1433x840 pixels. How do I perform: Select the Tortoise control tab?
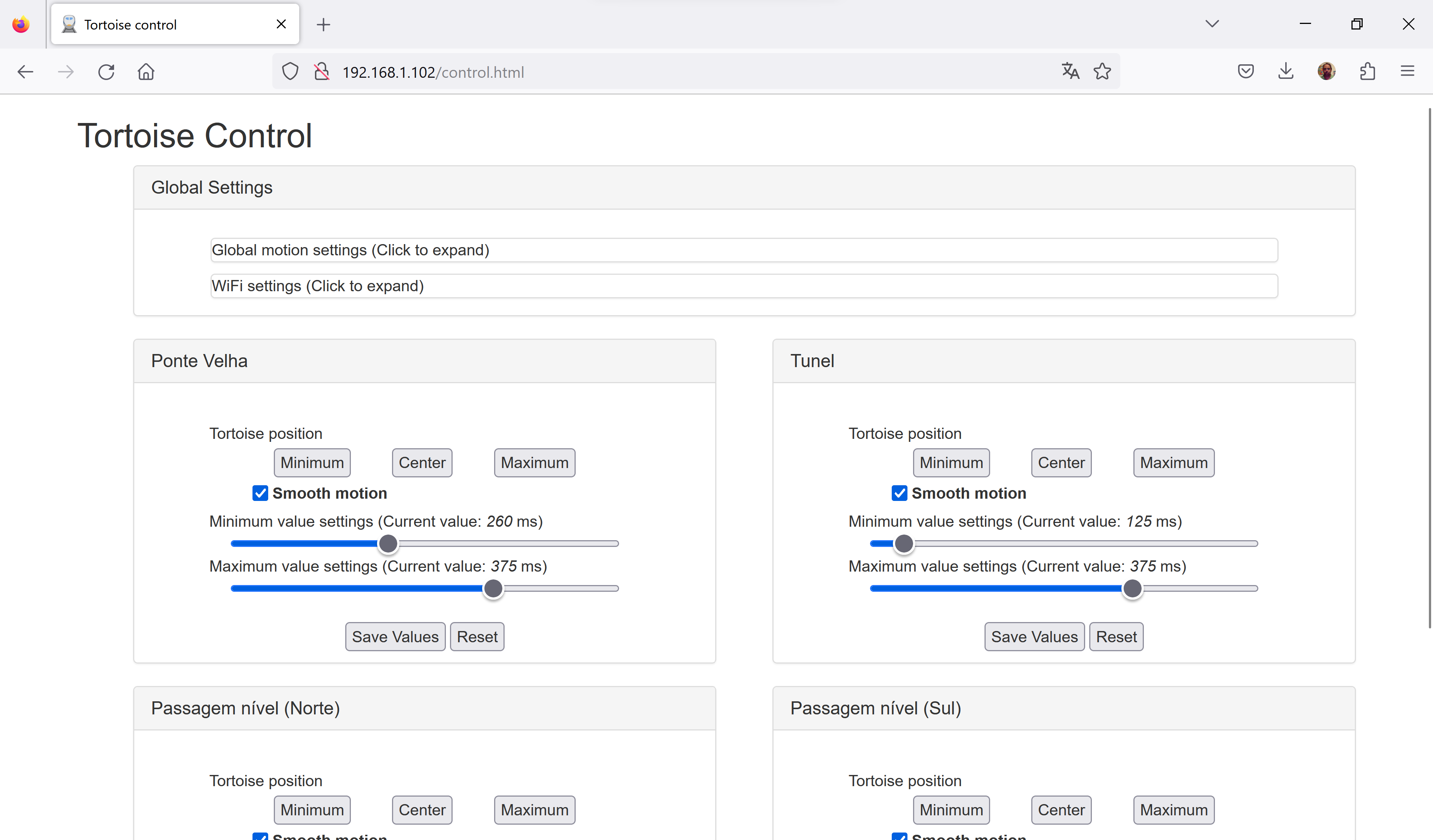(175, 24)
